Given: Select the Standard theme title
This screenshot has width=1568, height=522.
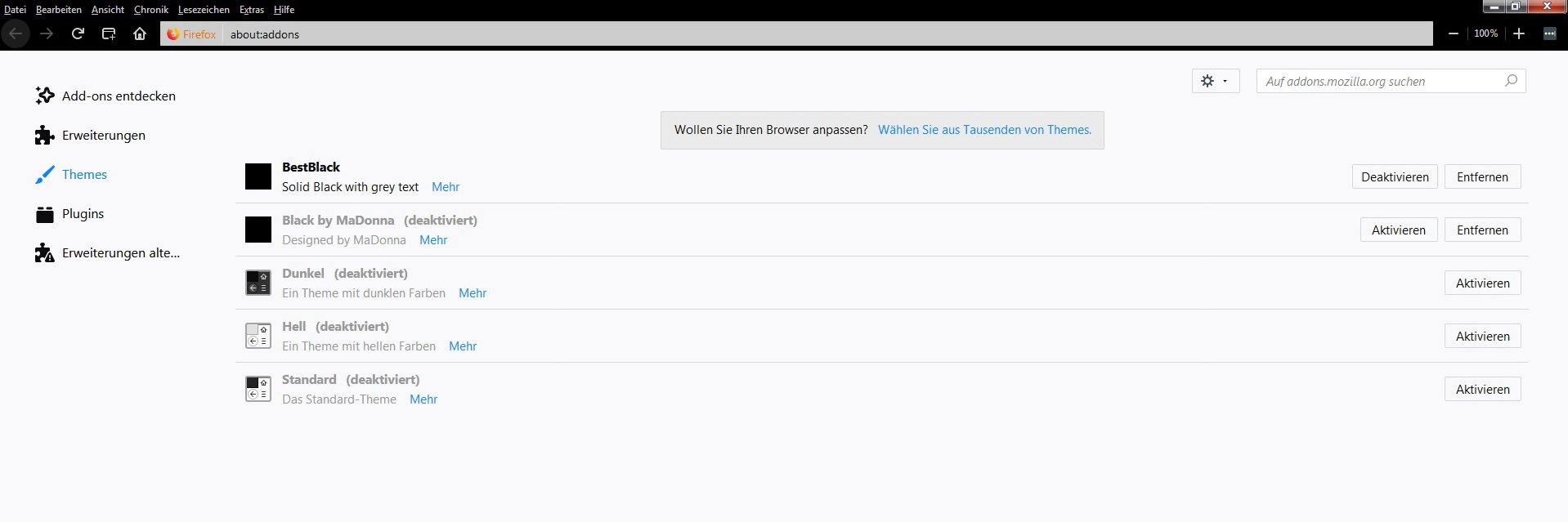Looking at the screenshot, I should click(309, 380).
